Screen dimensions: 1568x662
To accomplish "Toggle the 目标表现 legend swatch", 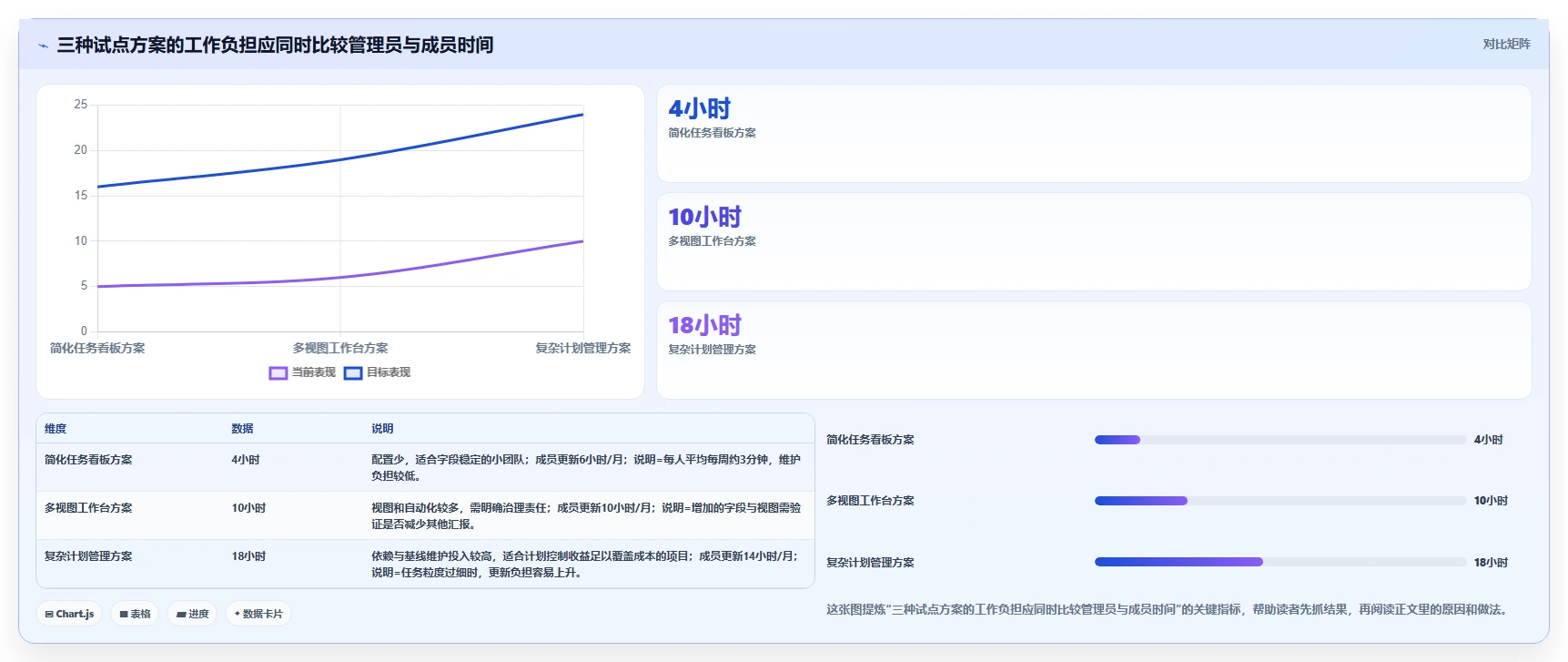I will [353, 372].
